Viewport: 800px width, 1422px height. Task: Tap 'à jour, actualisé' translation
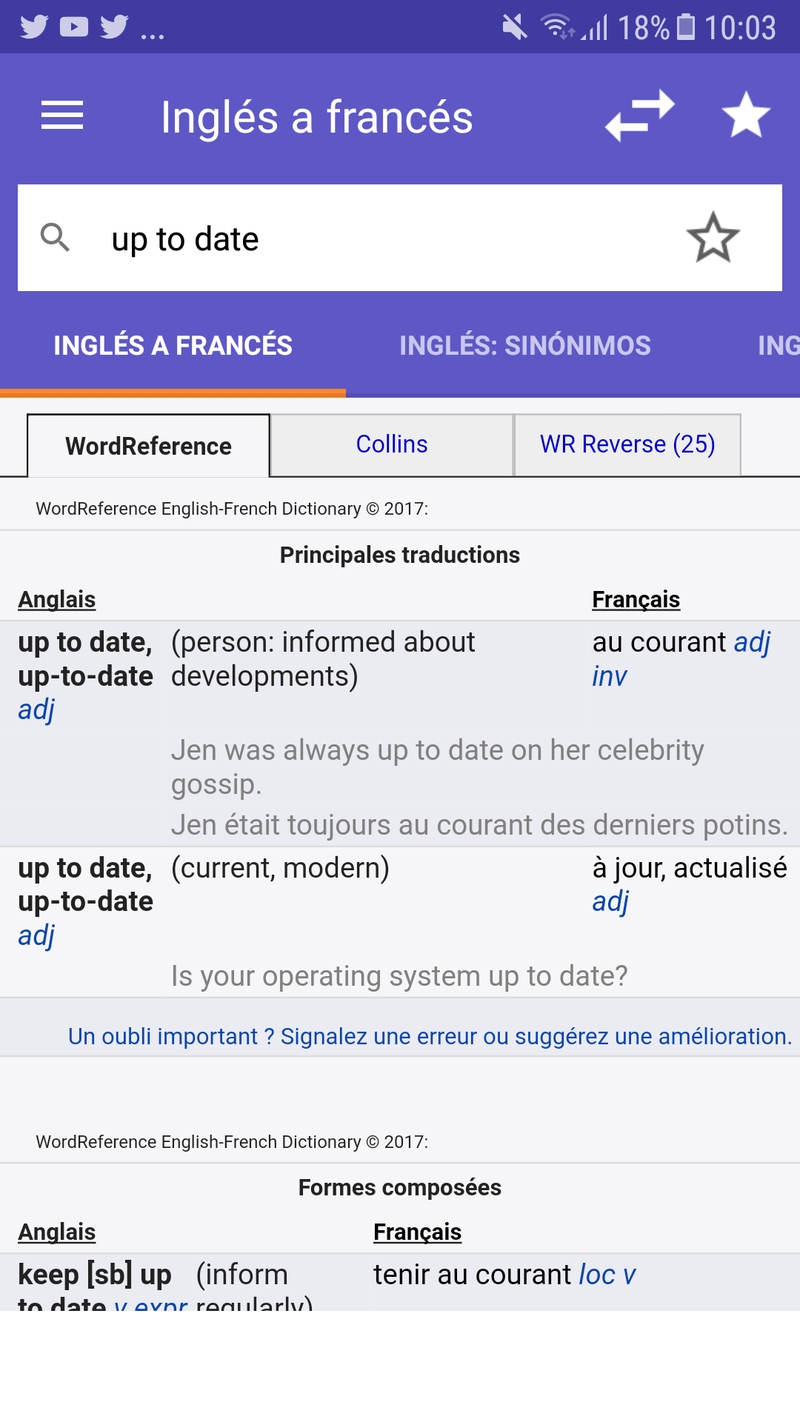(689, 868)
